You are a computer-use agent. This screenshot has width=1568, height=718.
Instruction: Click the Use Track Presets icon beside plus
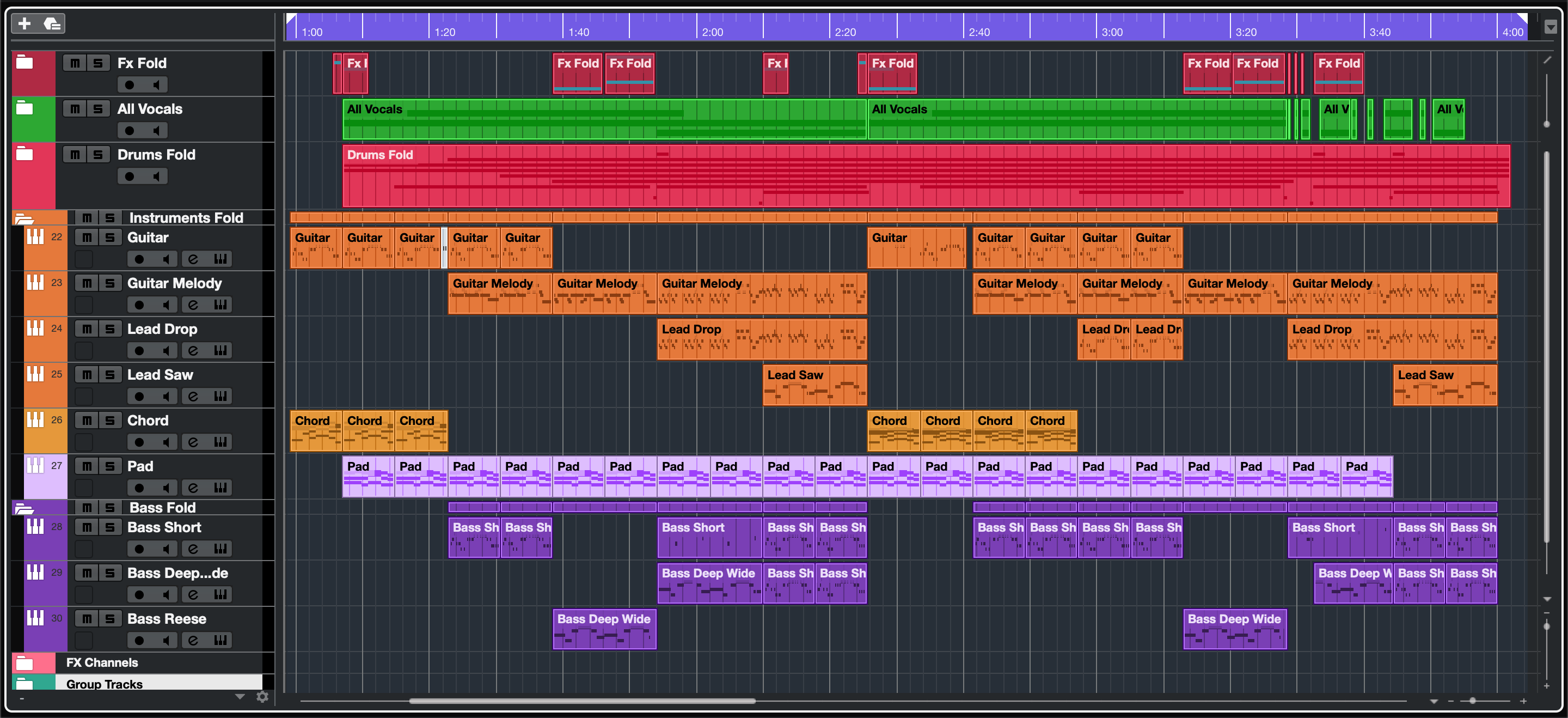click(52, 24)
